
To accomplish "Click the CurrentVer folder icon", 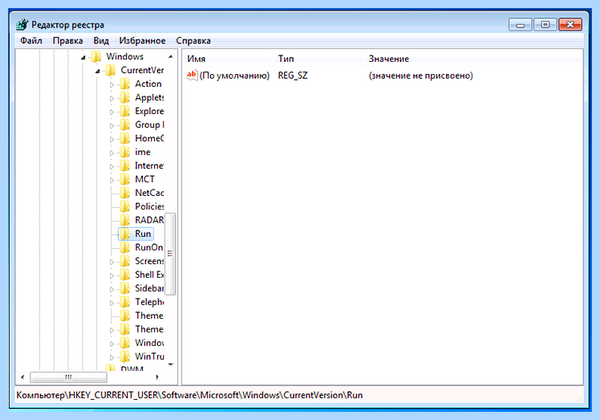I will pos(111,70).
